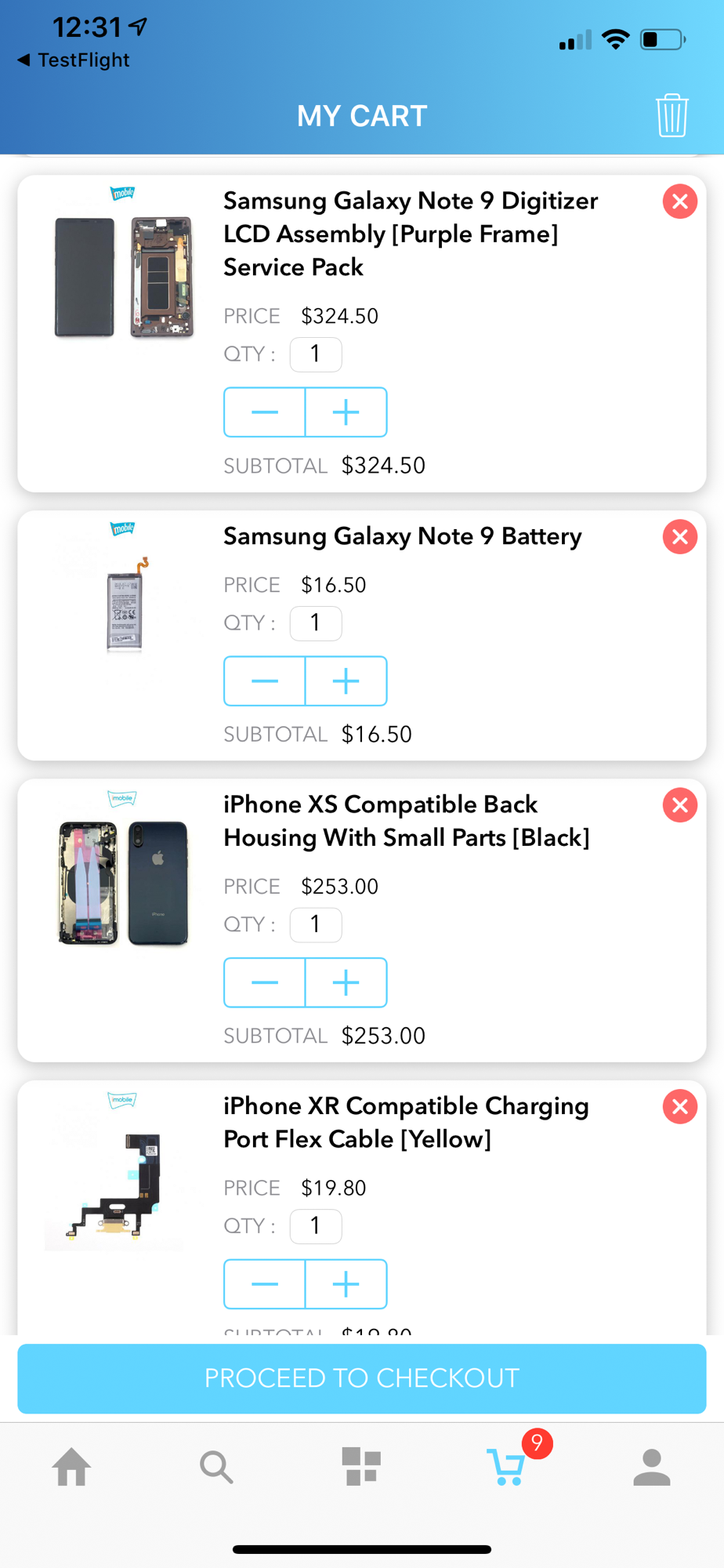Select the Cart tab with 9 badge
The image size is (724, 1568).
point(508,1467)
